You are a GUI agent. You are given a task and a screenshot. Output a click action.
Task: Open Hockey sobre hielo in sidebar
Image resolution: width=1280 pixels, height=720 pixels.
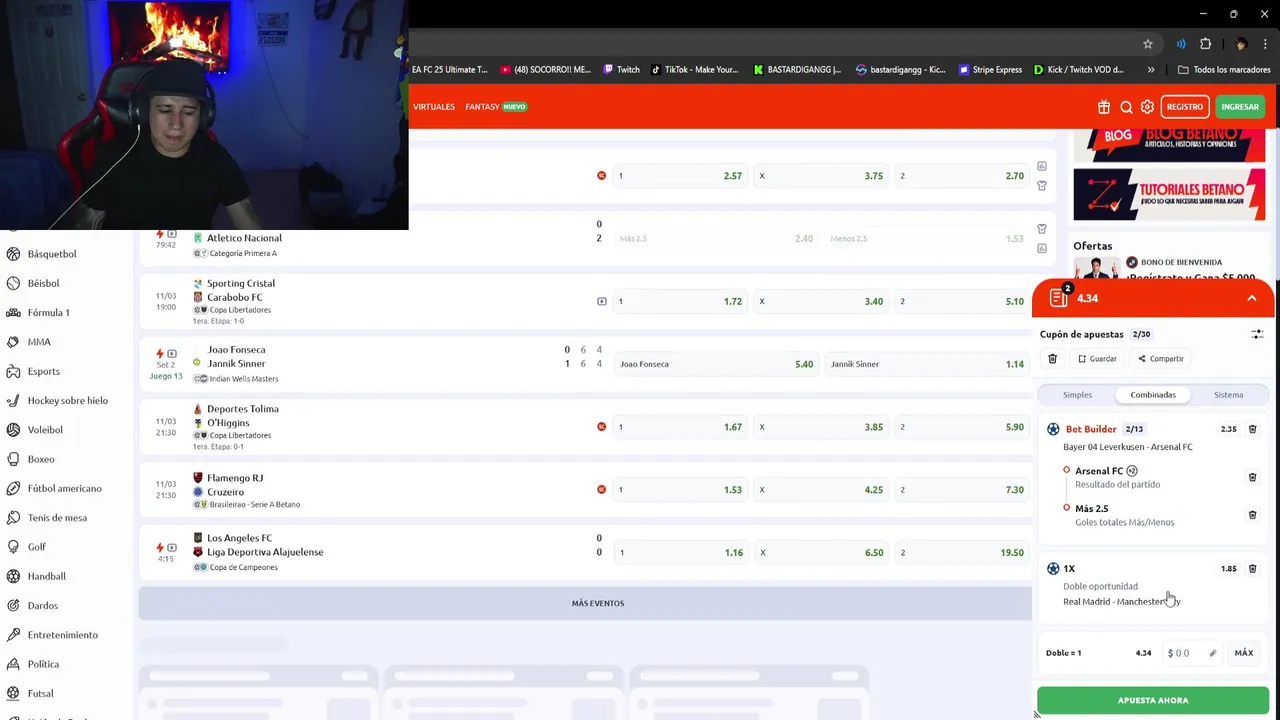tap(67, 401)
